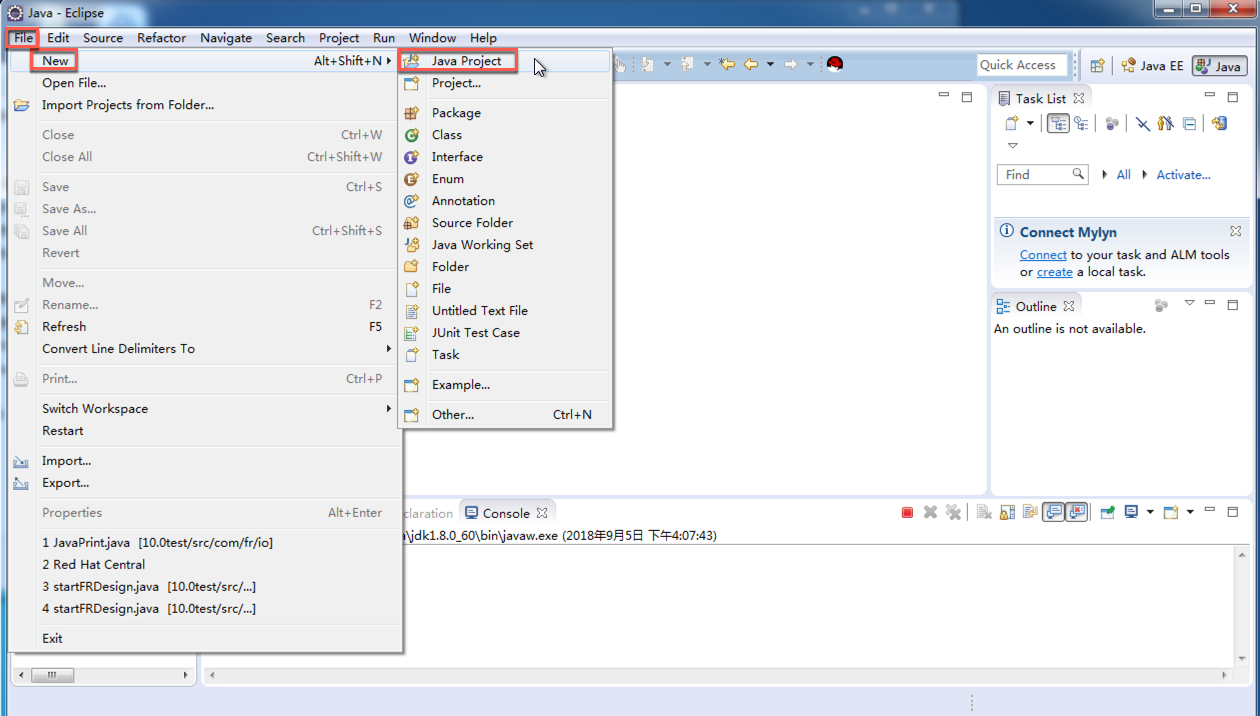Image resolution: width=1260 pixels, height=716 pixels.
Task: Open the Edit menu
Action: pos(58,38)
